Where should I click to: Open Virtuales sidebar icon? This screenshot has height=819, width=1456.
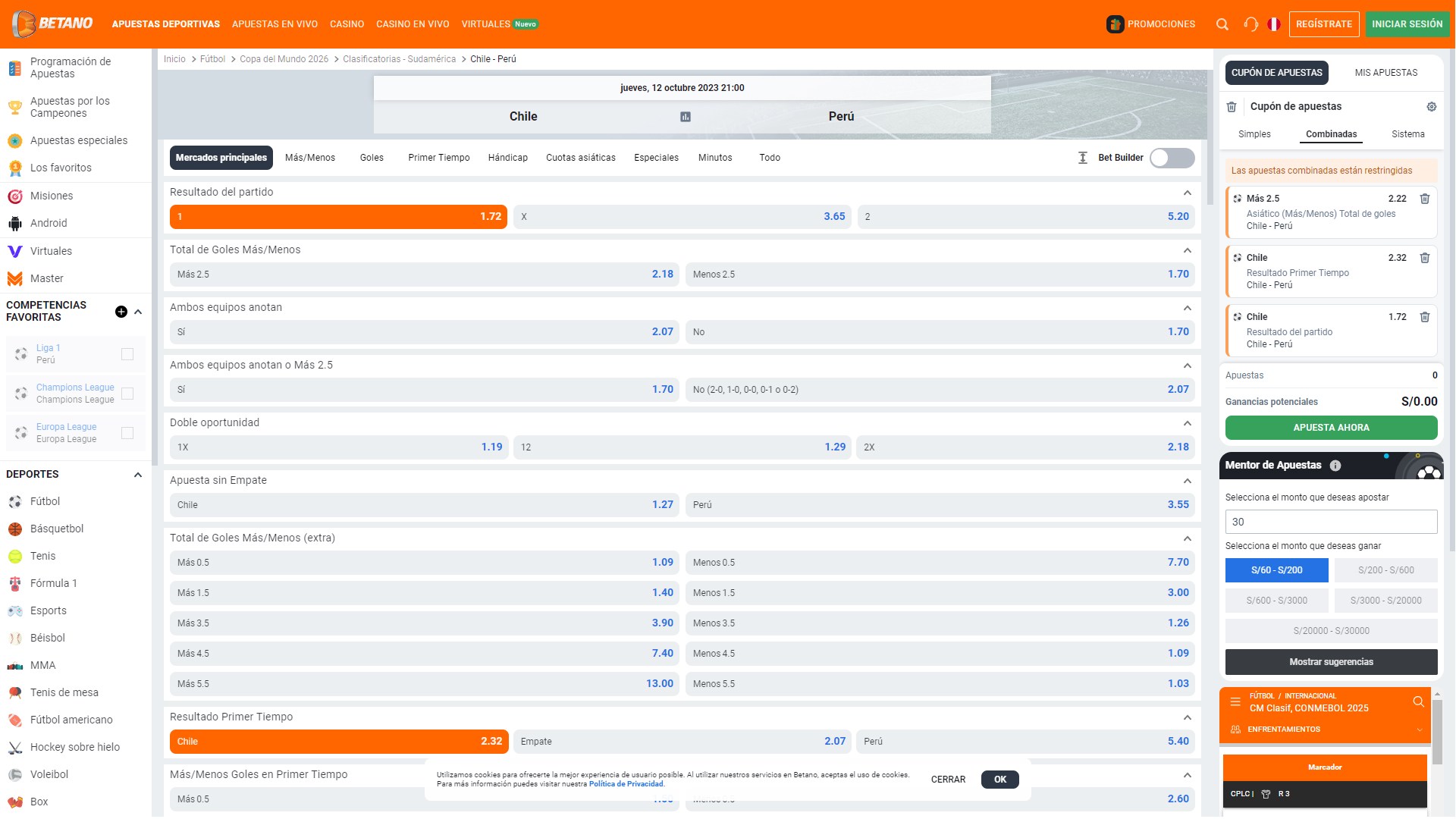pos(14,251)
